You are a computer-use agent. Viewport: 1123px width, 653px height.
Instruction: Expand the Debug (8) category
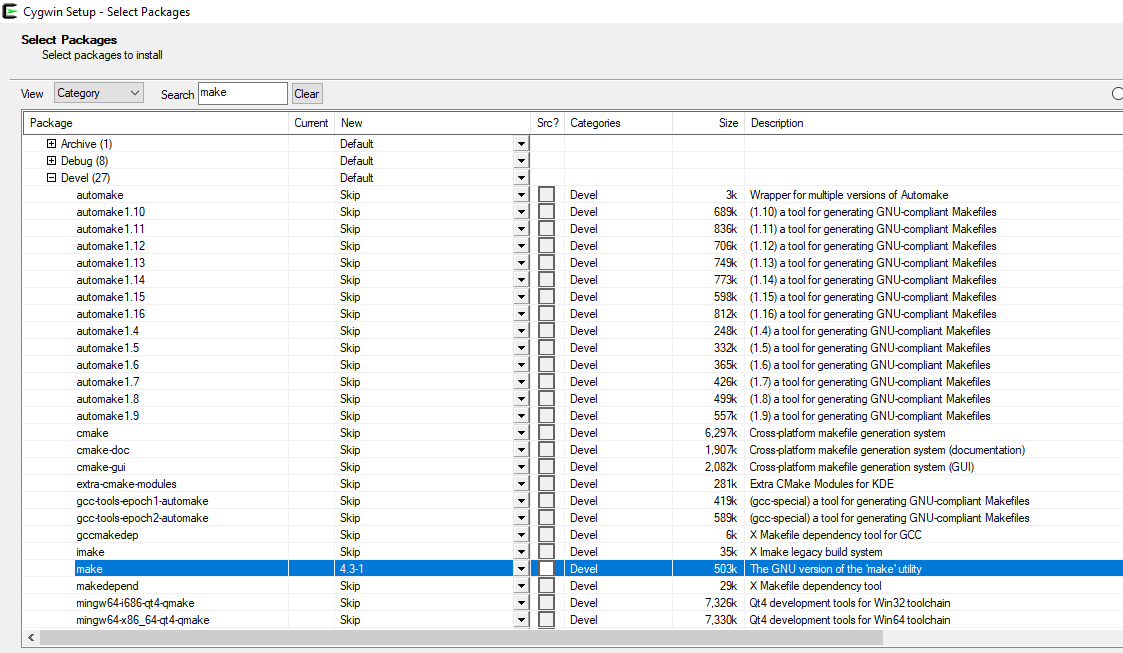(52, 161)
